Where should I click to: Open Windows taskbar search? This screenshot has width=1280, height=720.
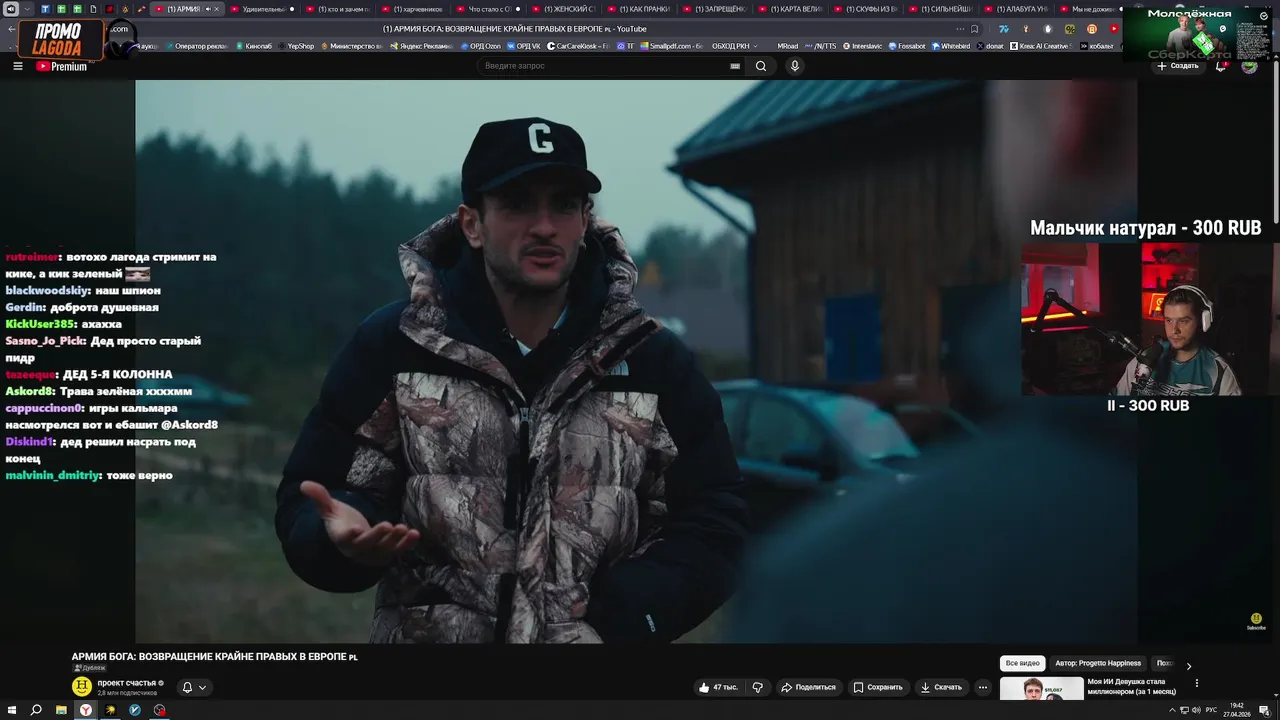point(36,710)
